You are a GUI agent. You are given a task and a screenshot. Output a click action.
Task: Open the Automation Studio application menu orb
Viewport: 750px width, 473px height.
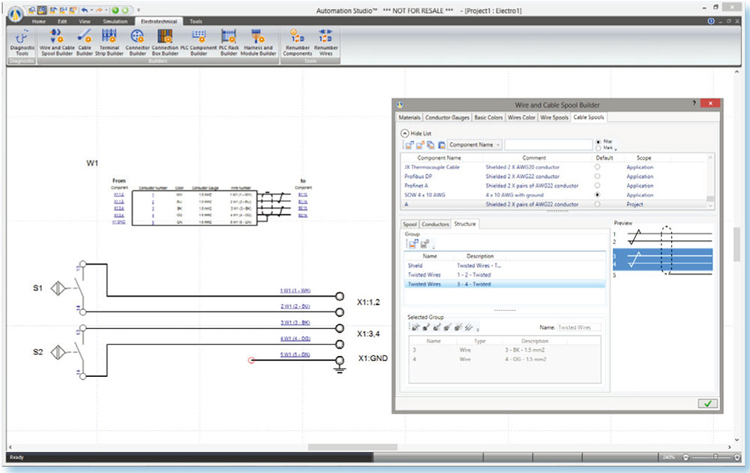(17, 14)
